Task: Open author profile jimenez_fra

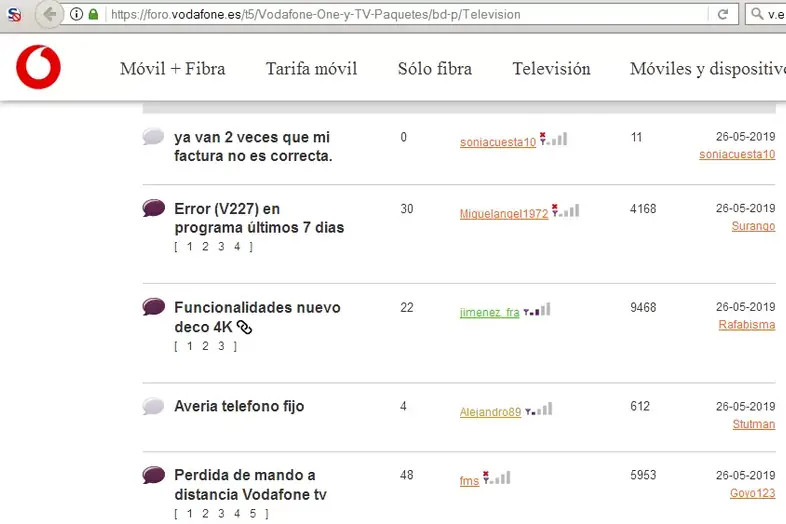Action: [489, 312]
